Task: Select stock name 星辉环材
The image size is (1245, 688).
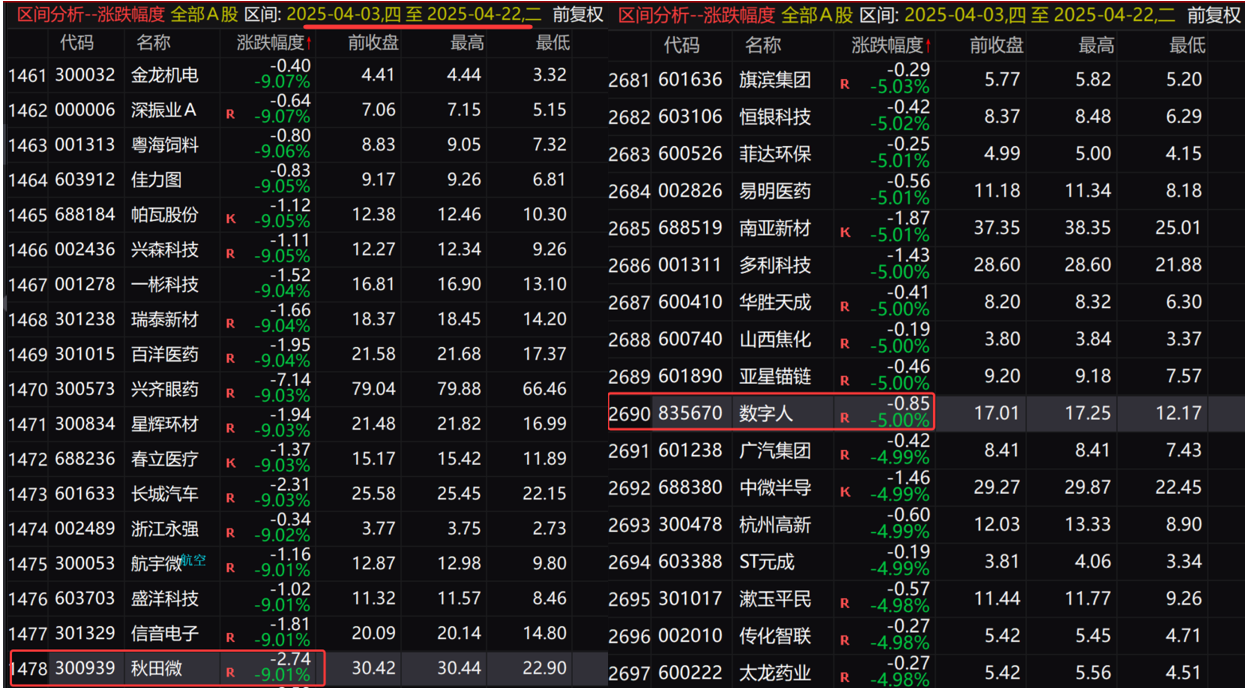Action: (x=165, y=424)
